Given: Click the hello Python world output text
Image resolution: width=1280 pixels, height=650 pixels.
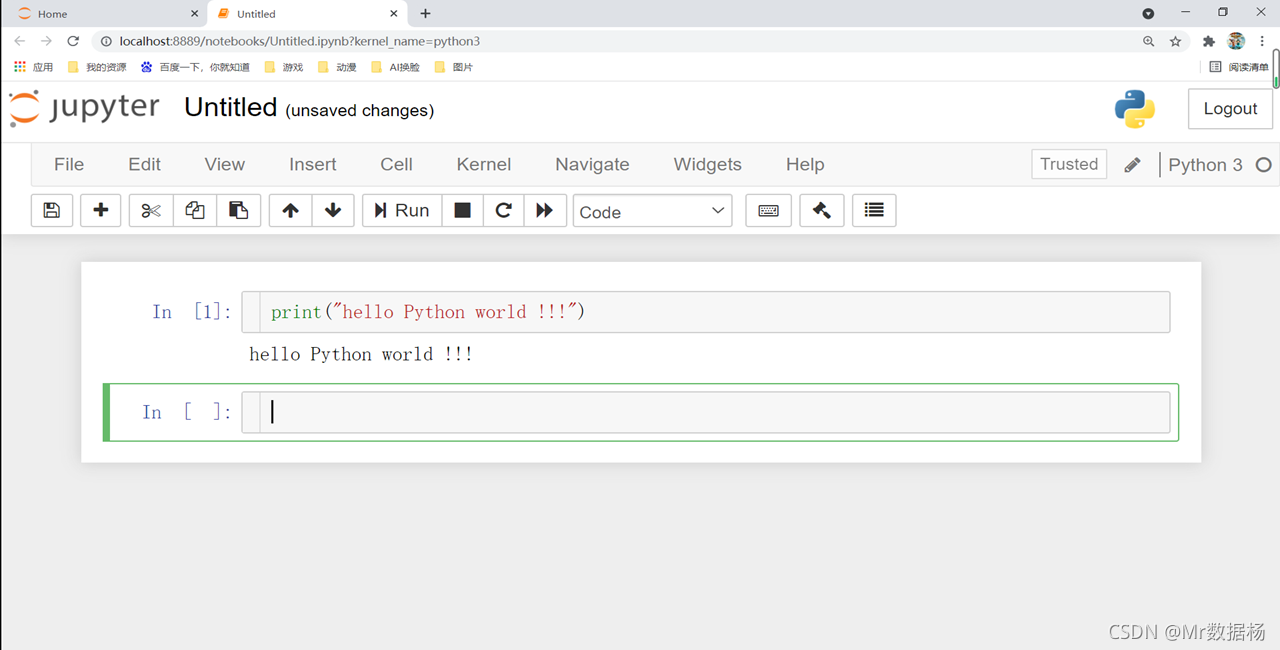Looking at the screenshot, I should click(361, 354).
